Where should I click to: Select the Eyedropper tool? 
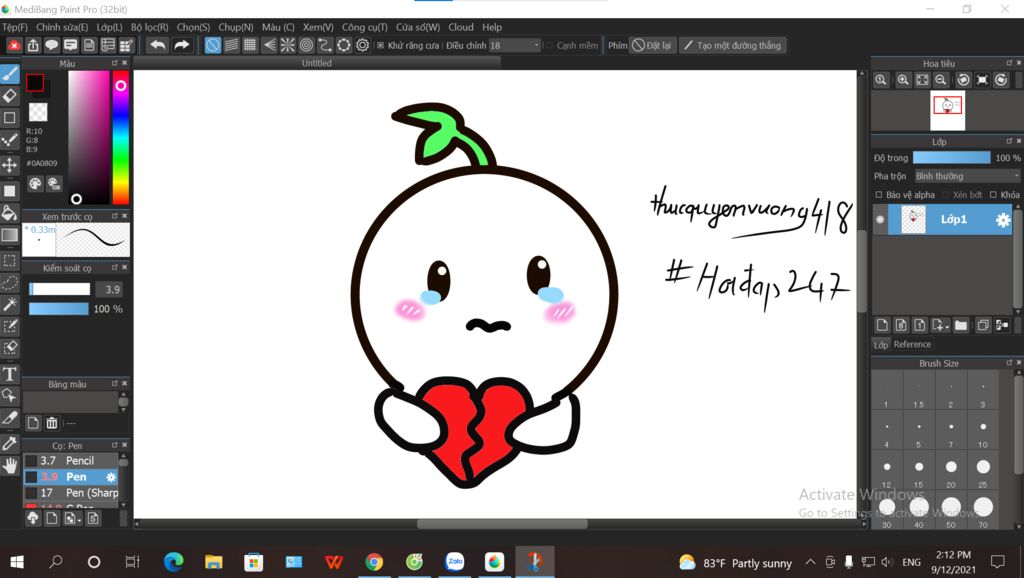click(x=10, y=443)
